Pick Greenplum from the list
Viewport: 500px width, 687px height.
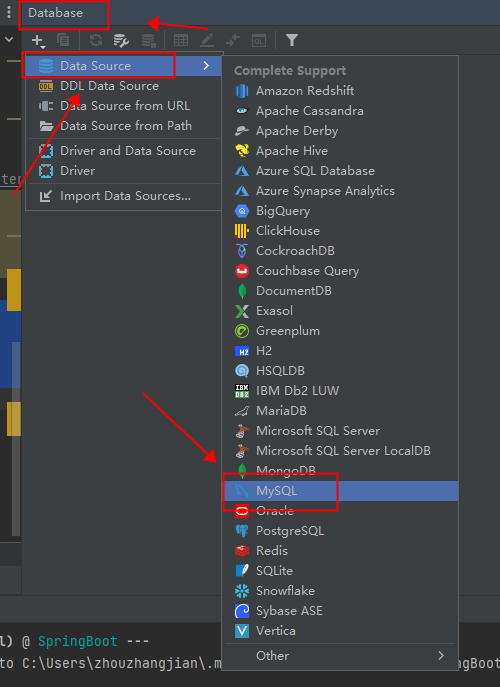pos(341,331)
